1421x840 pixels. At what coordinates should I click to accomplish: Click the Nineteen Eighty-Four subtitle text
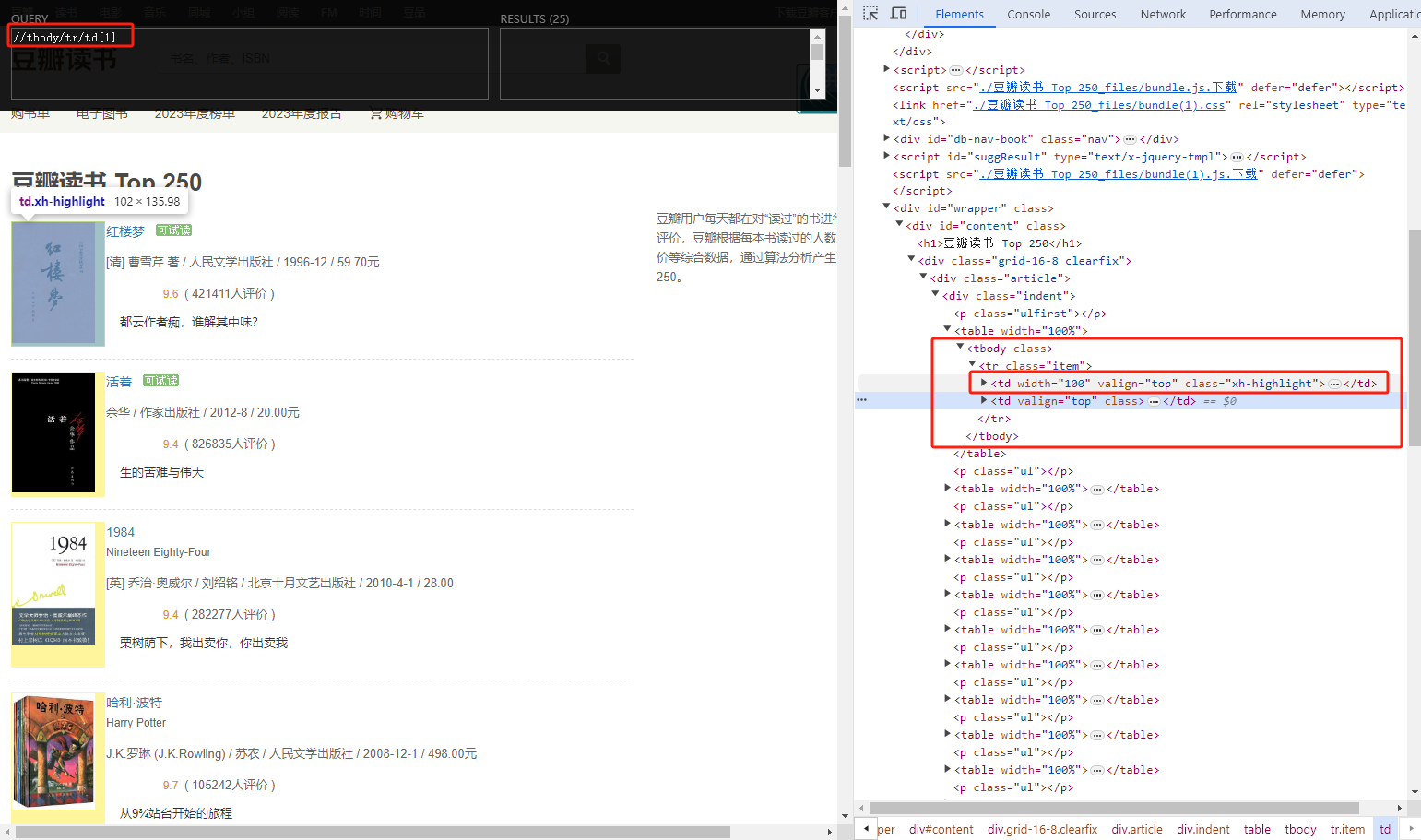tap(159, 552)
